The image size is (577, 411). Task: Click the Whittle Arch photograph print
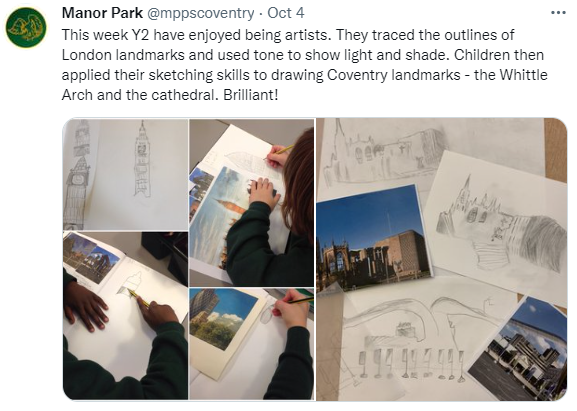(521, 350)
